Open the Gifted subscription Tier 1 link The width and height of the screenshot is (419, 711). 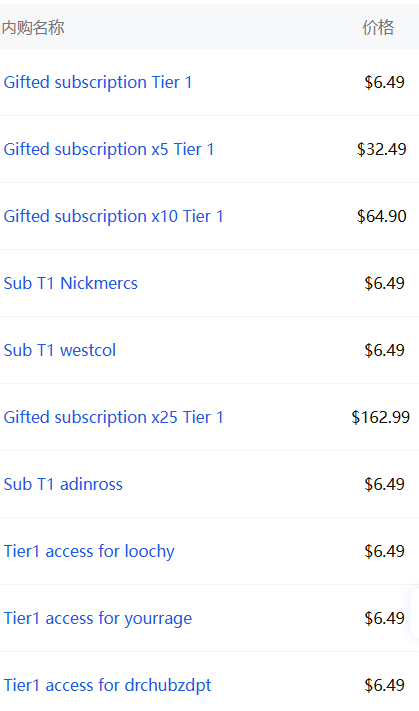tap(98, 83)
